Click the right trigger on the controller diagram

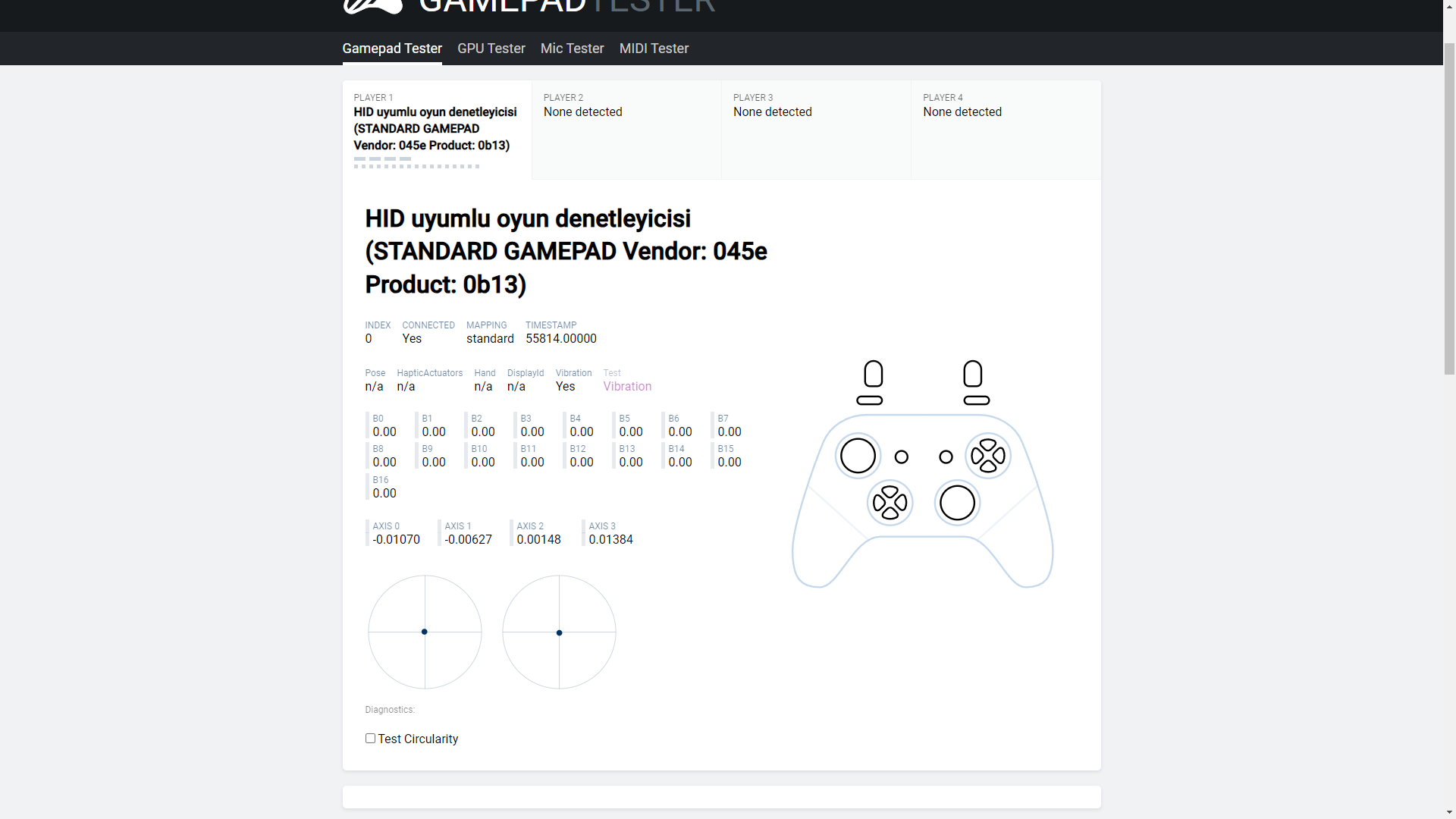click(x=973, y=373)
